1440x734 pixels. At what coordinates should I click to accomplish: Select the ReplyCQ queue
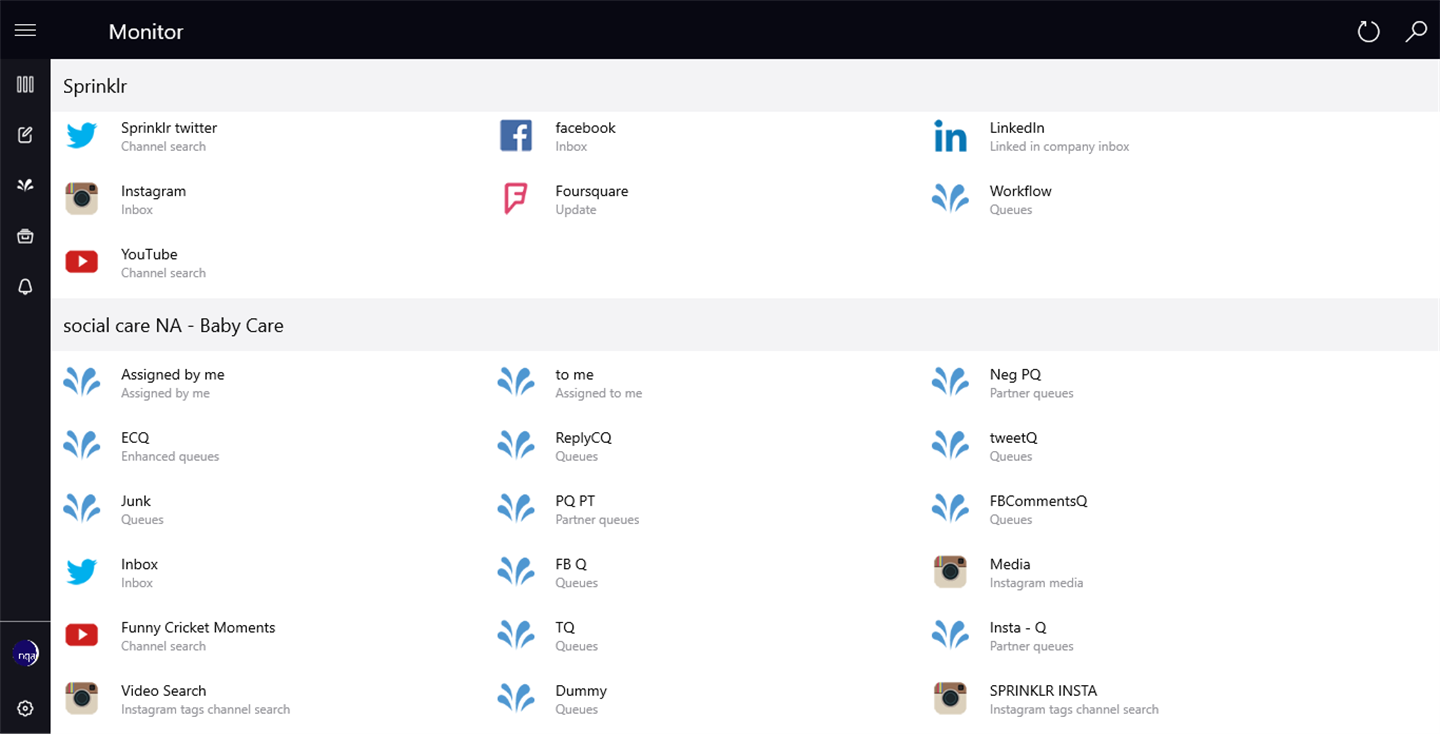coord(583,446)
